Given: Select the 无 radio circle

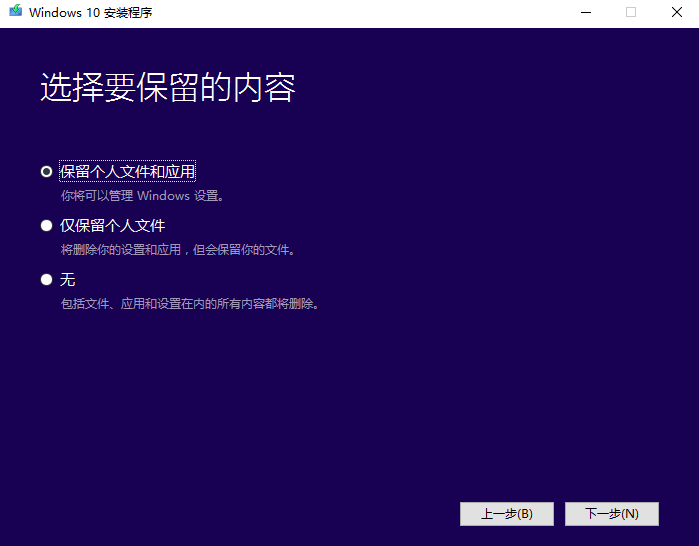Looking at the screenshot, I should click(46, 279).
